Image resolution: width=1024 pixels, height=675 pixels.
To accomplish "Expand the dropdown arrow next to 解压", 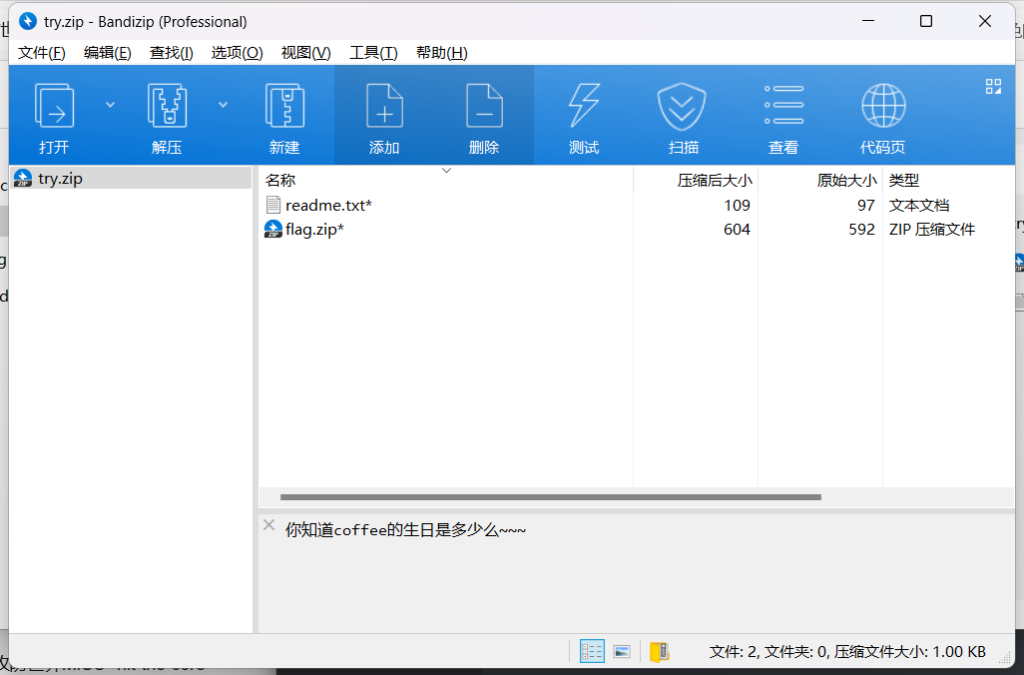I will [223, 104].
